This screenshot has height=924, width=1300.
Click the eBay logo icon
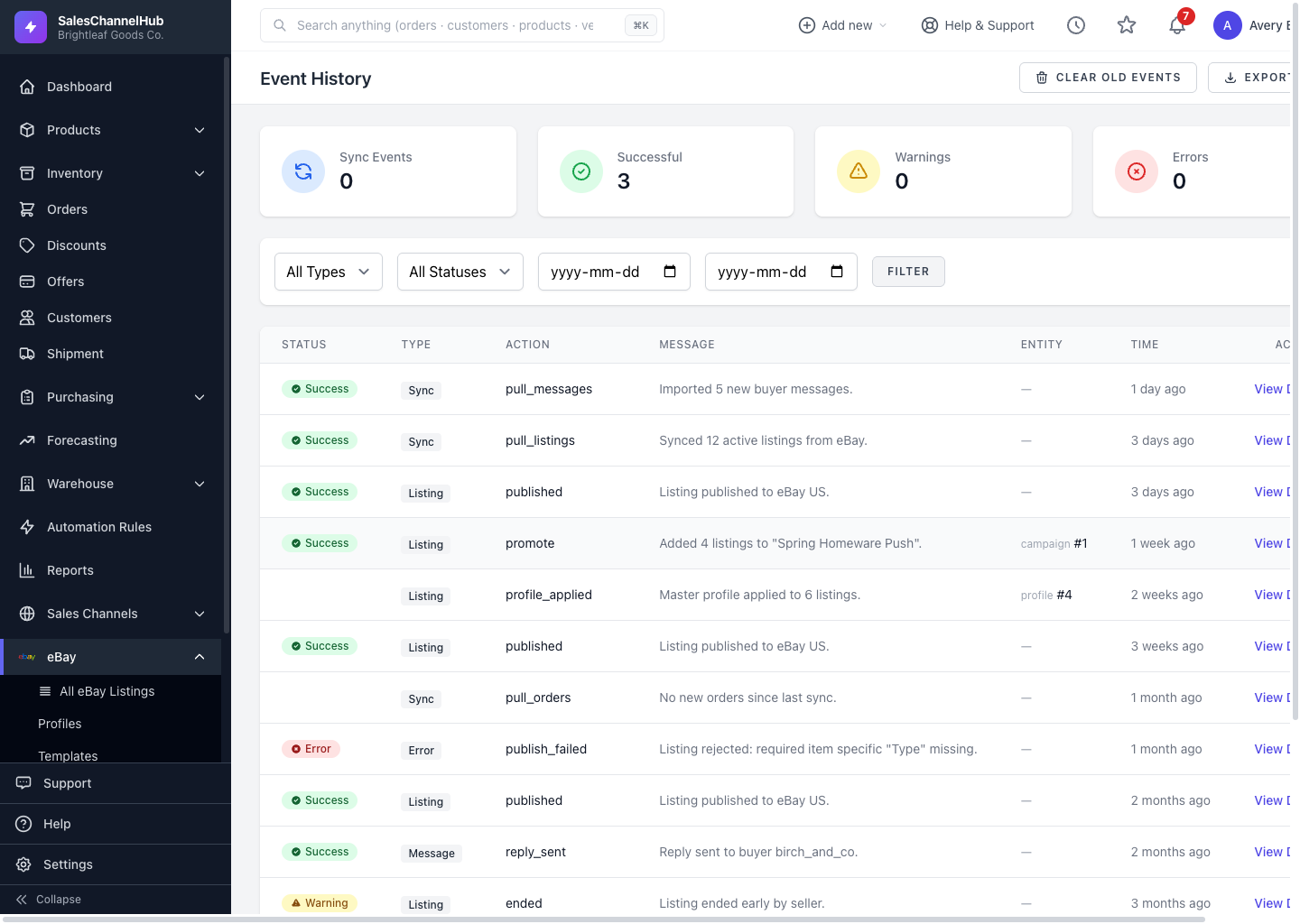tap(27, 657)
